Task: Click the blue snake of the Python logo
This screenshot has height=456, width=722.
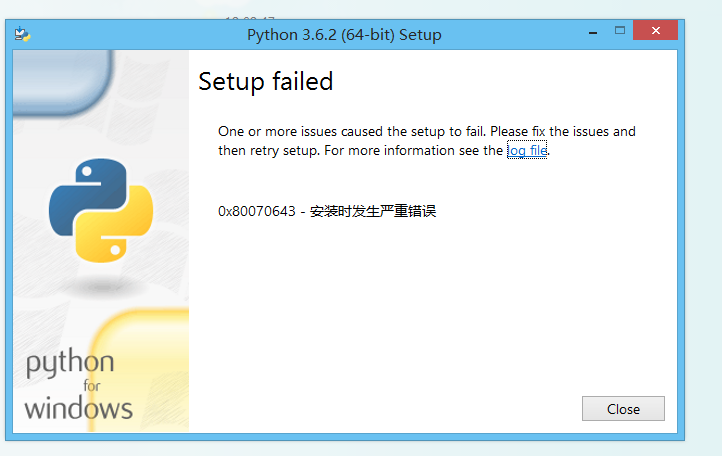Action: [81, 191]
